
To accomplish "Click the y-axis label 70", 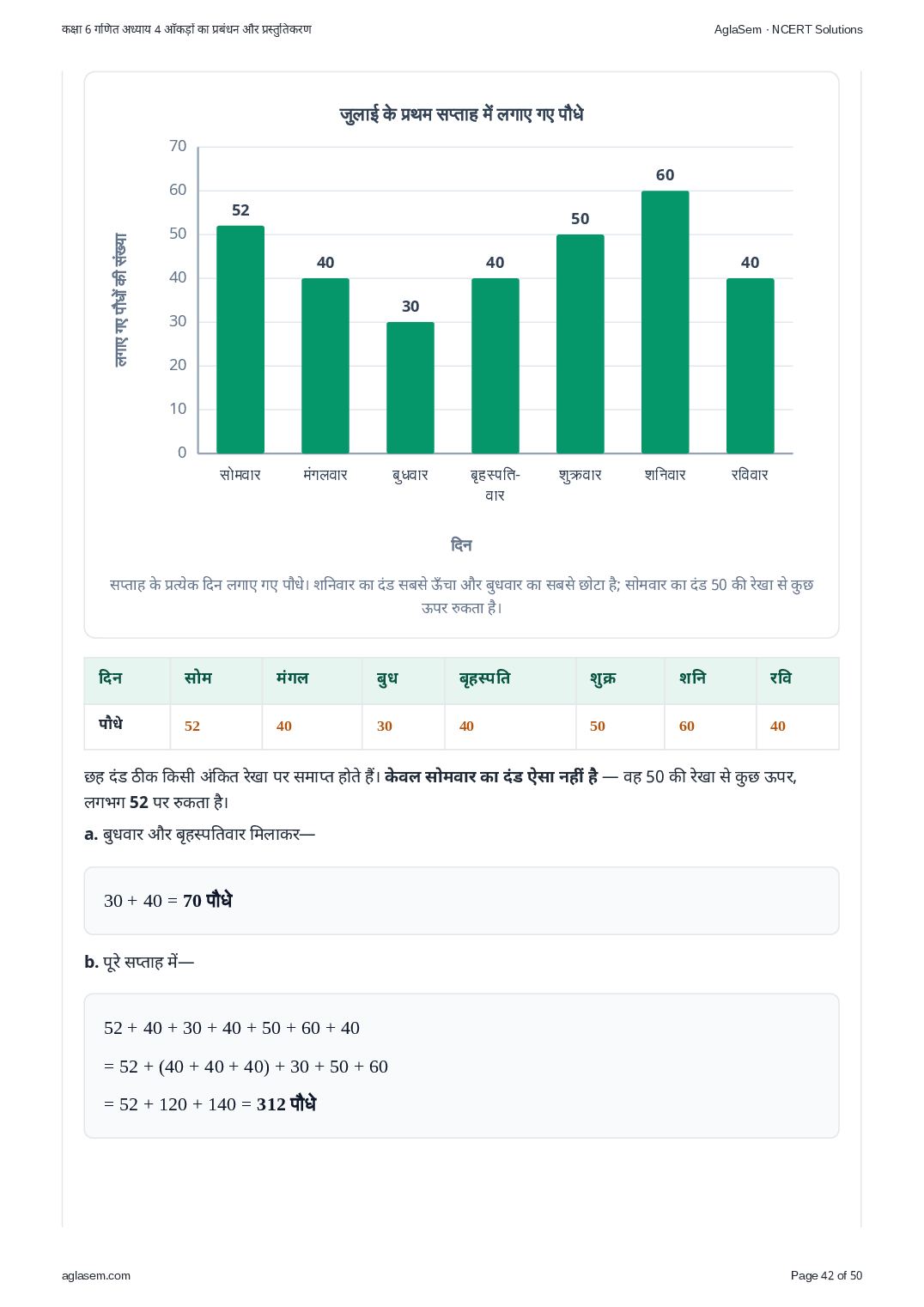I will click(x=178, y=146).
